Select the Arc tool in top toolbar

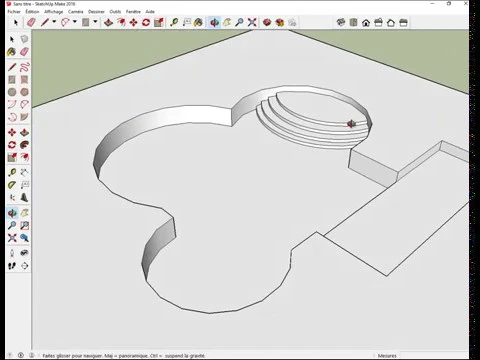click(65, 23)
